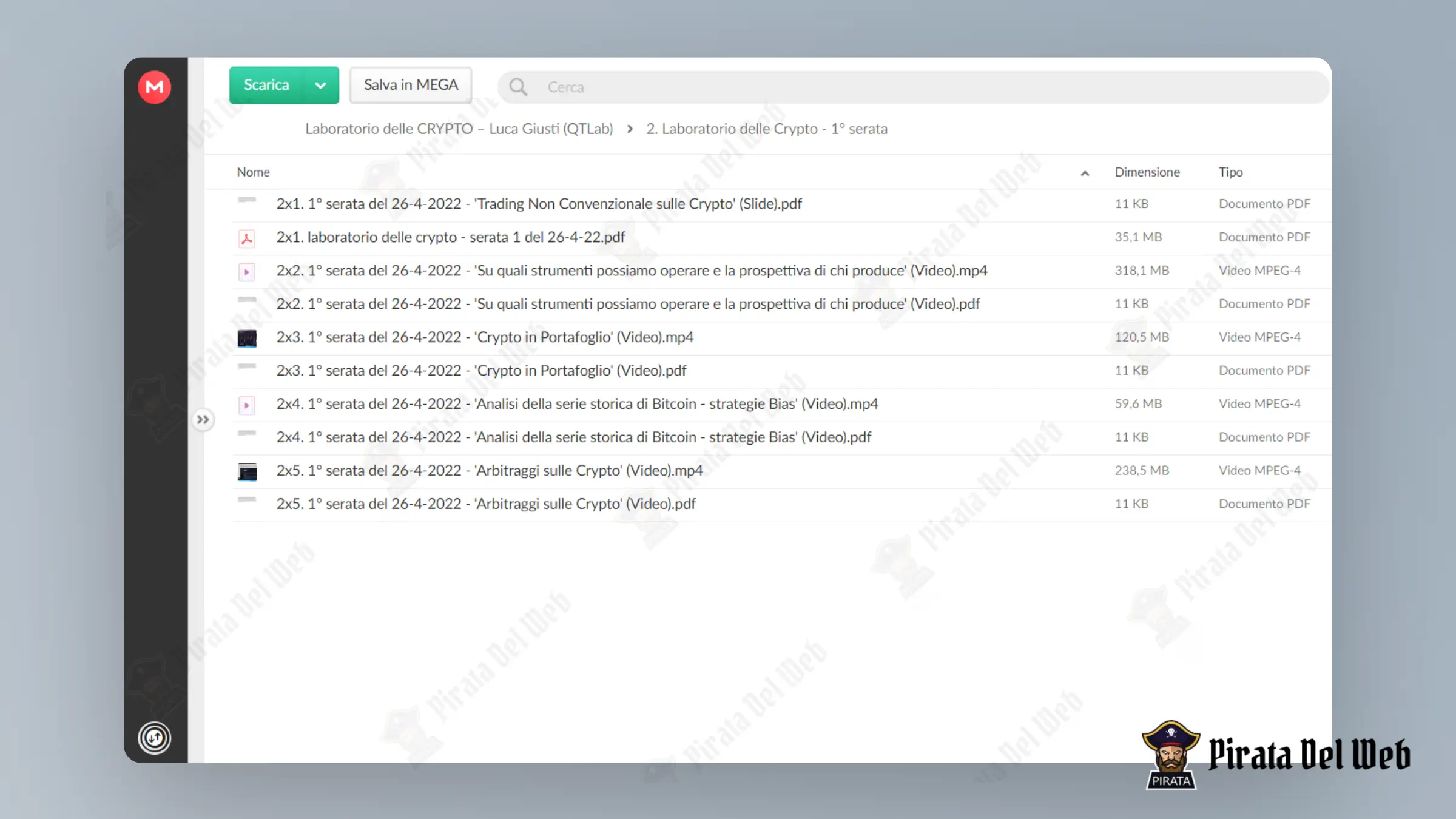Open thumbnail of 2x5 Arbitraggi sulle Crypto mp4
This screenshot has width=1456, height=819.
tap(247, 472)
